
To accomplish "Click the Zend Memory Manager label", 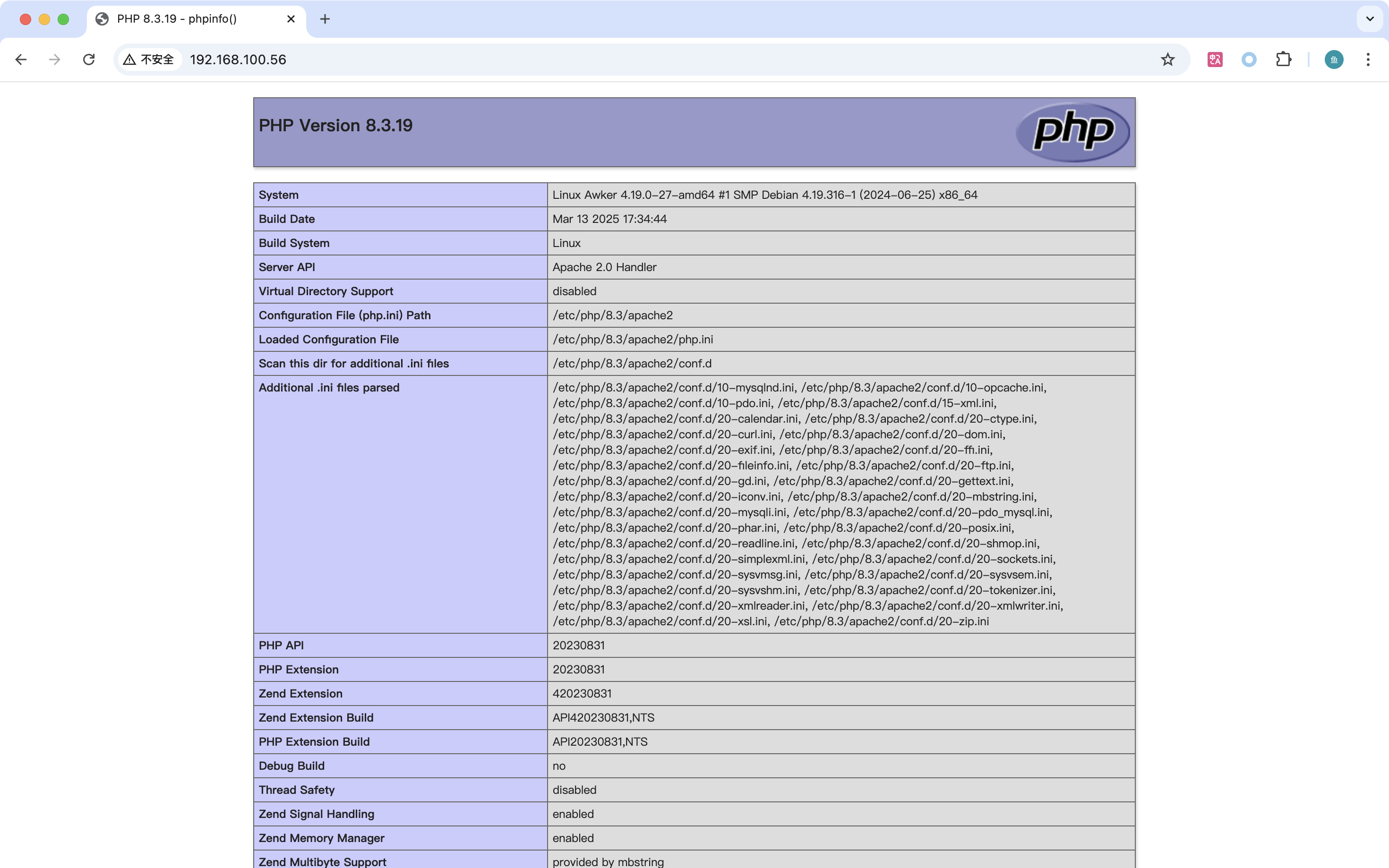I will (x=322, y=839).
